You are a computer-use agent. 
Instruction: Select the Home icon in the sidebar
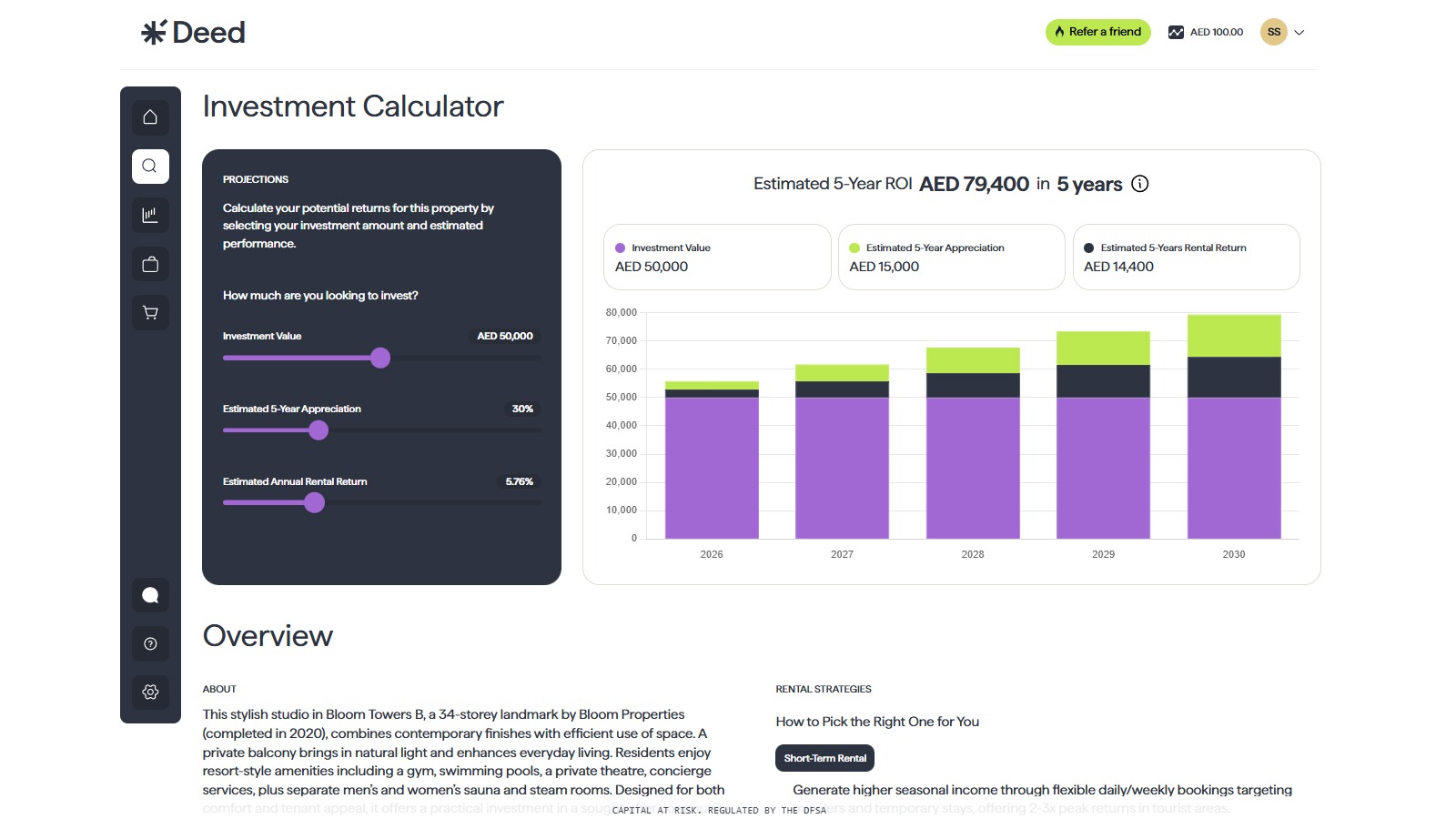tap(150, 117)
